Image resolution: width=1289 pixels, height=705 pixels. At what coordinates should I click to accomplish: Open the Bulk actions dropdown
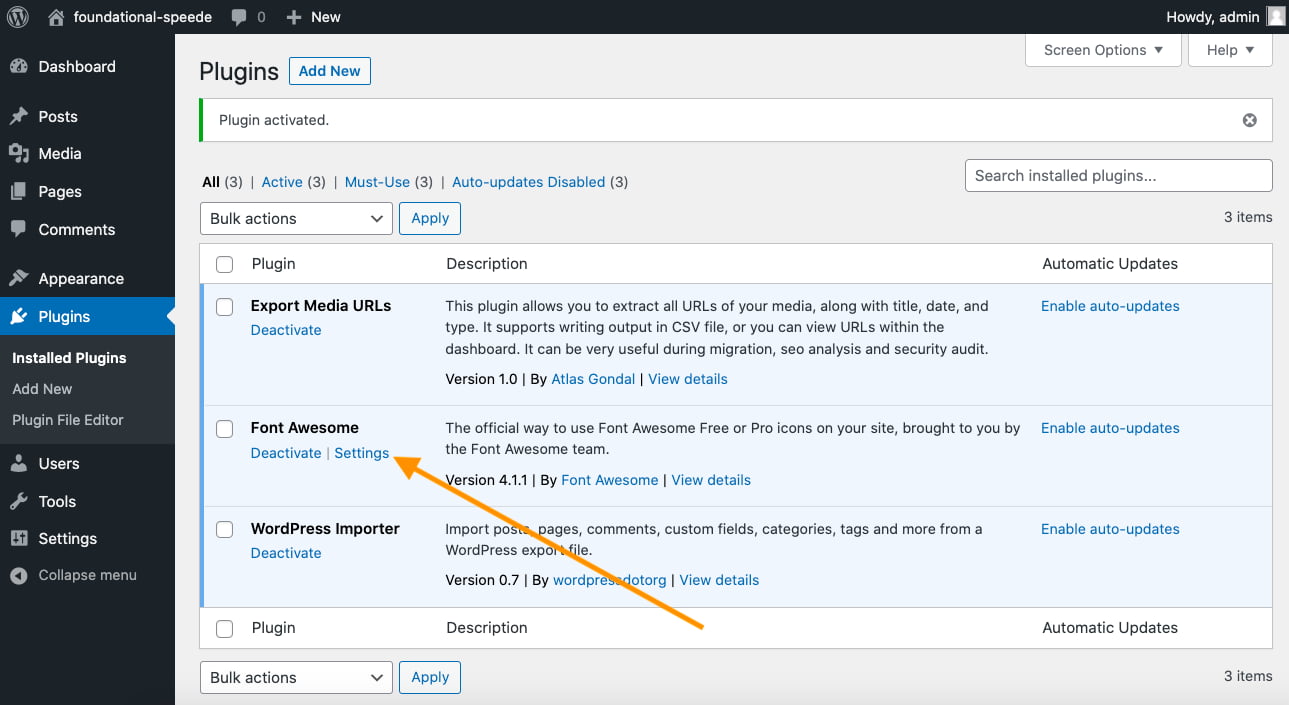[296, 218]
